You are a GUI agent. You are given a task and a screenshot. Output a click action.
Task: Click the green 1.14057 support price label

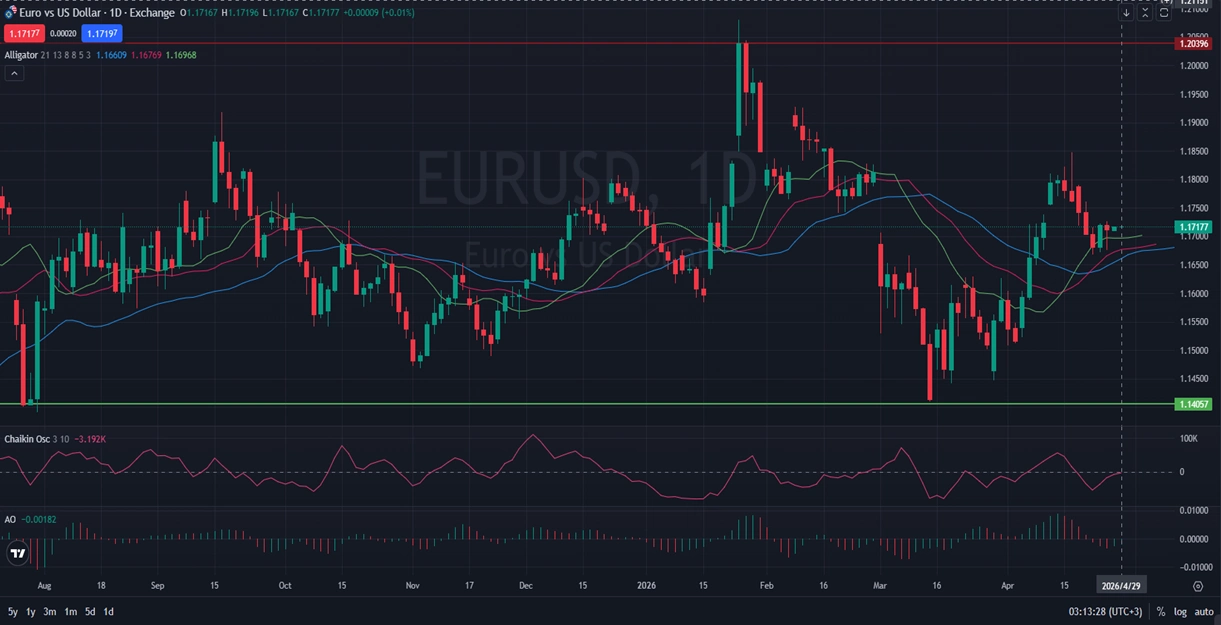tap(1194, 404)
